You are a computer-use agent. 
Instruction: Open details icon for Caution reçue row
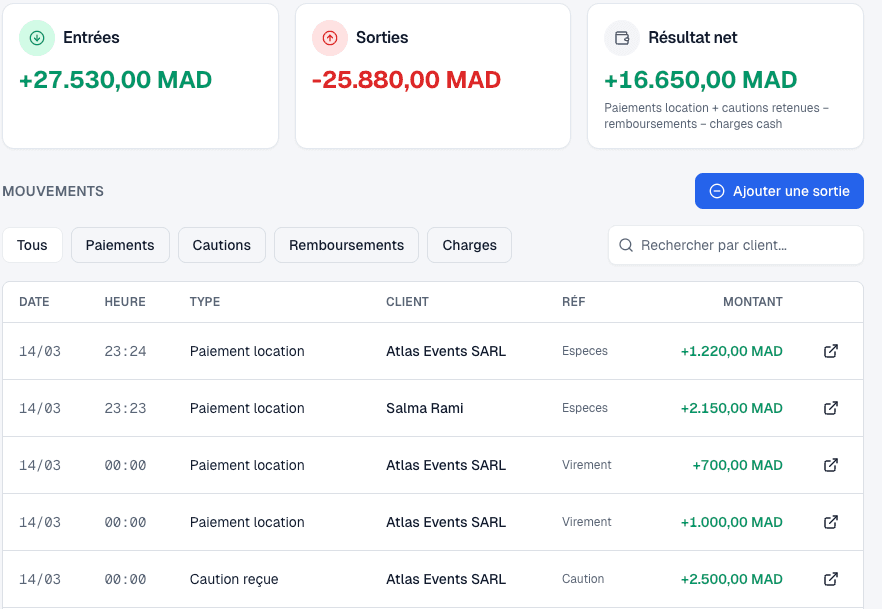tap(830, 579)
